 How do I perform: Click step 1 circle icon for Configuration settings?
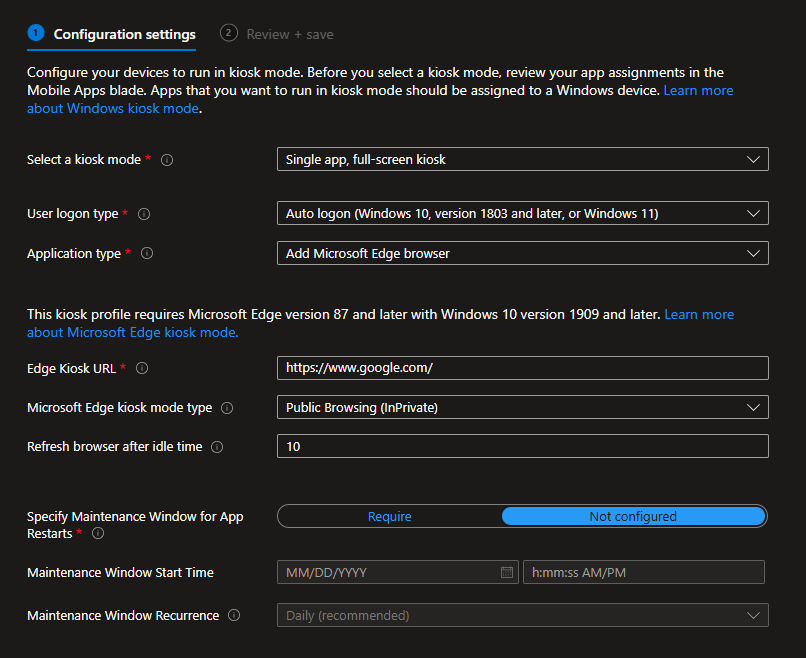pyautogui.click(x=35, y=33)
